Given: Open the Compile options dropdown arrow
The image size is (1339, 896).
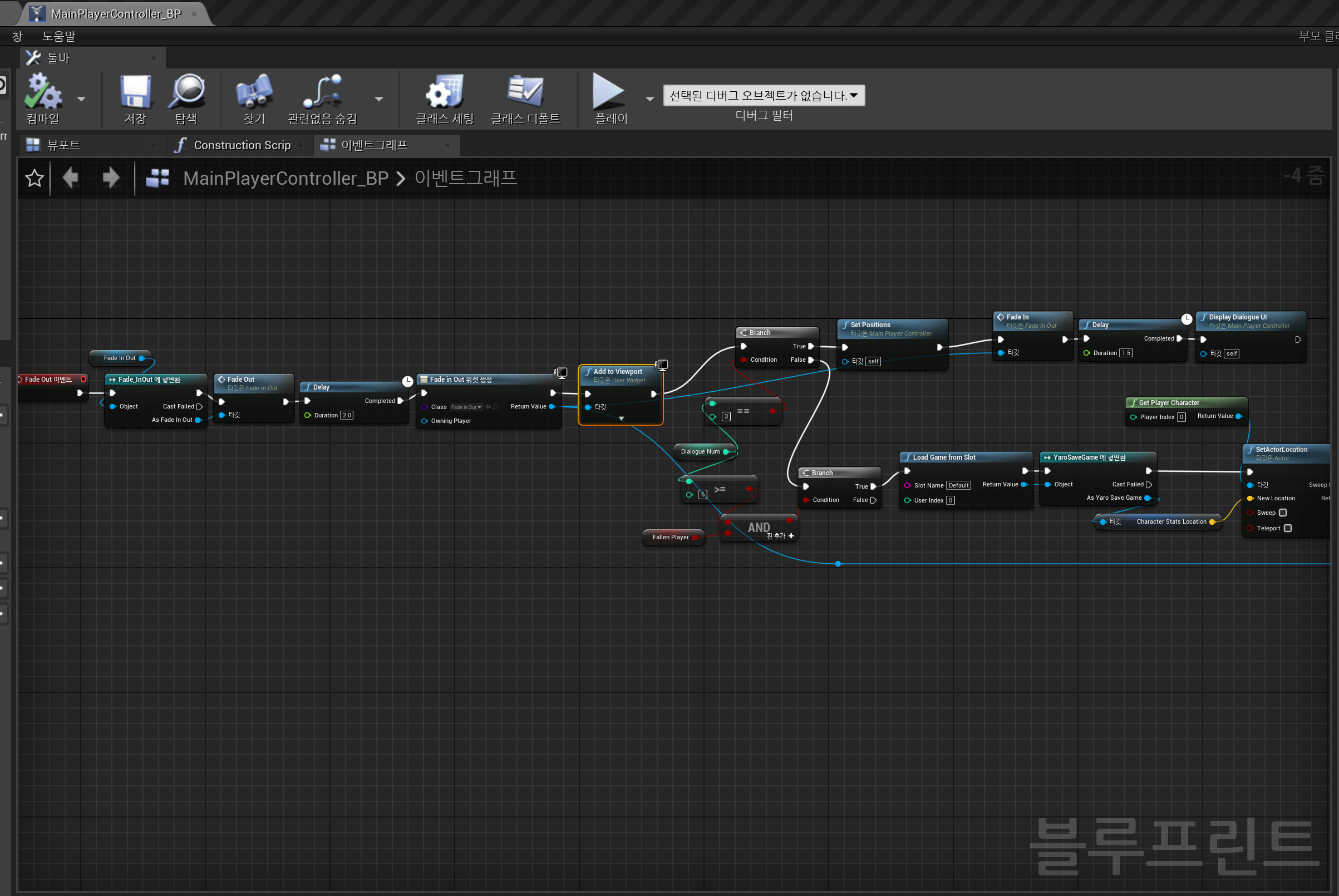Looking at the screenshot, I should (81, 99).
